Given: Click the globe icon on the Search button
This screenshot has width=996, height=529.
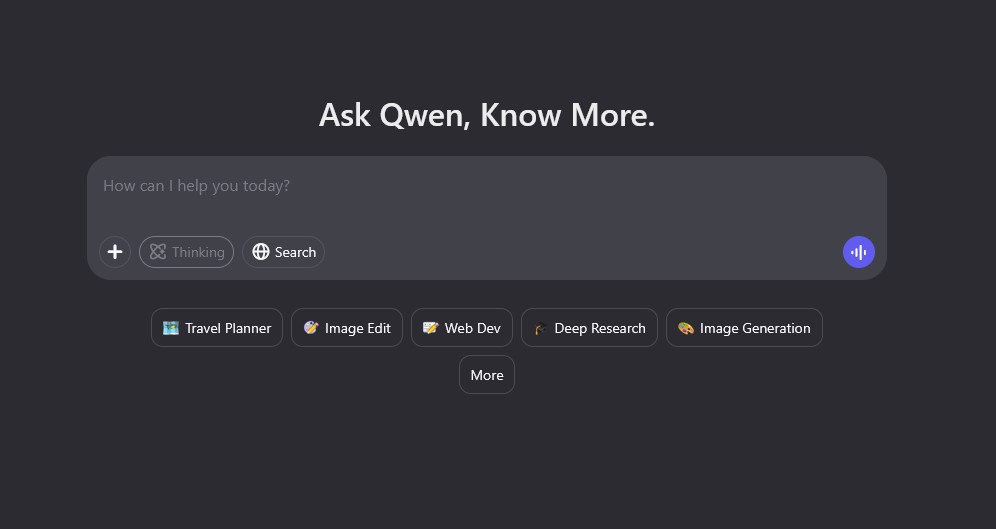Looking at the screenshot, I should pyautogui.click(x=261, y=252).
